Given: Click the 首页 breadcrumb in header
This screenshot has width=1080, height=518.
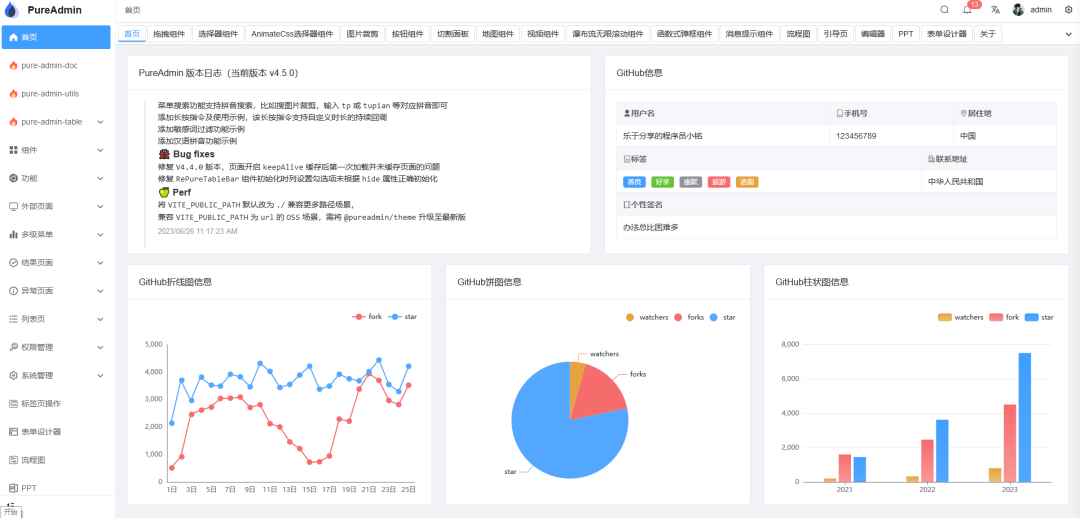Looking at the screenshot, I should pyautogui.click(x=132, y=10).
